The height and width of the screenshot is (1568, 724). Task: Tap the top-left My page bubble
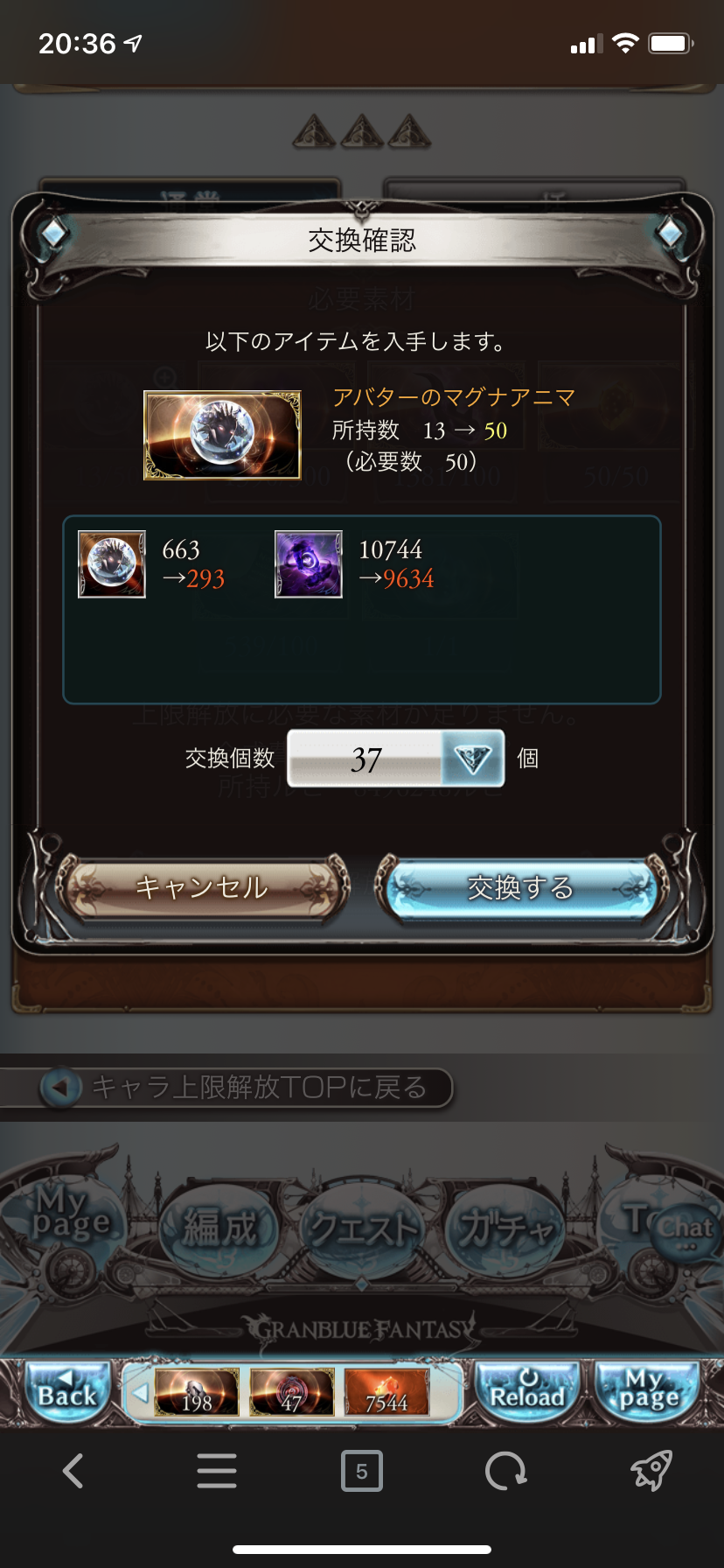70,1213
